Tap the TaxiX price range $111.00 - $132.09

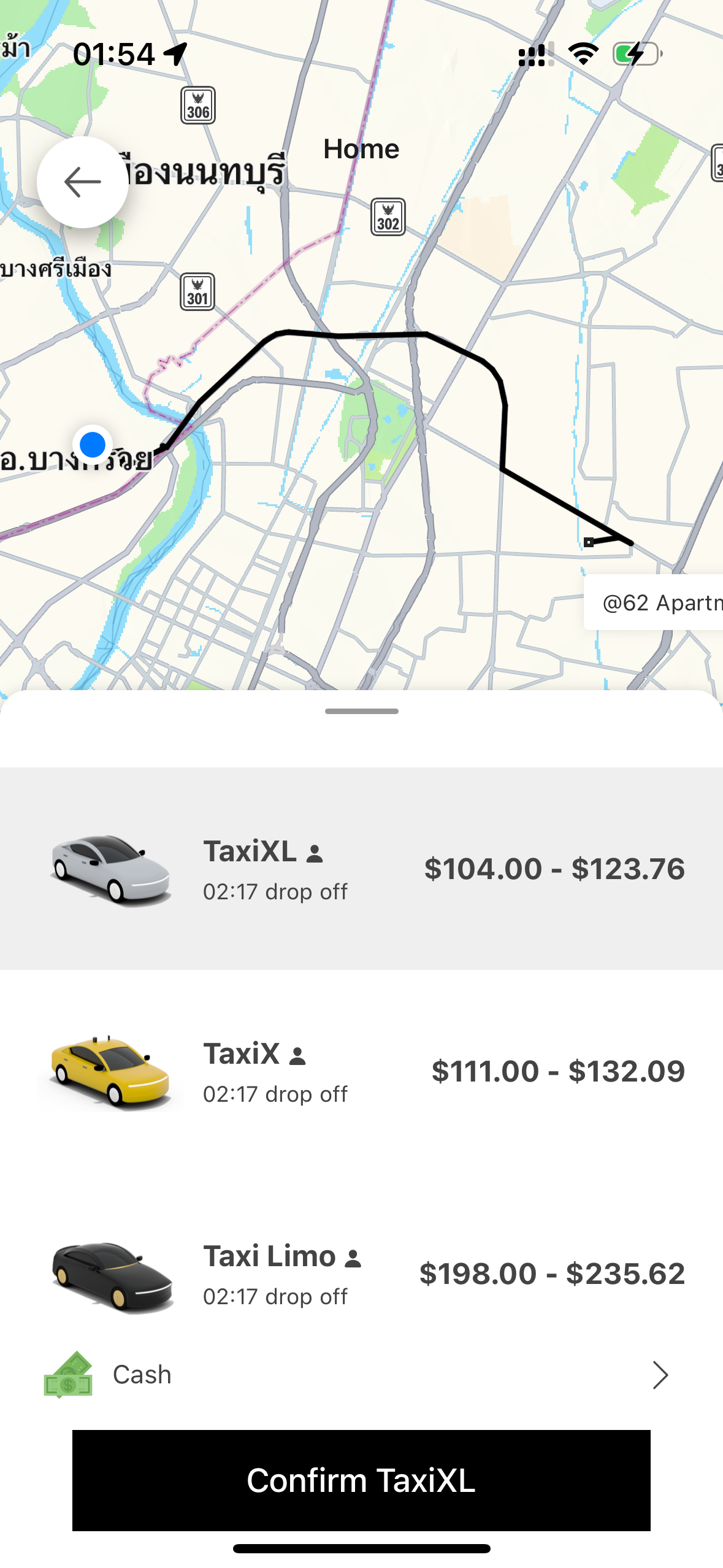[x=558, y=1071]
